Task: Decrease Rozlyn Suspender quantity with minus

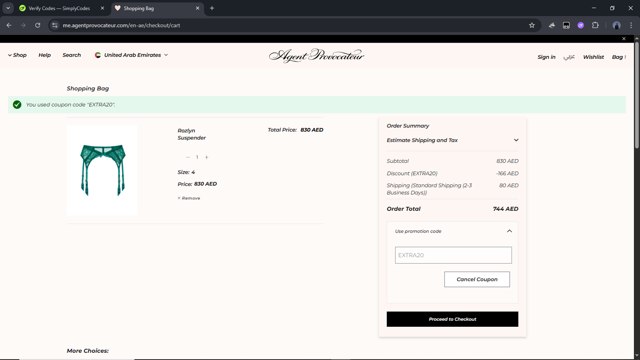Action: coord(188,157)
